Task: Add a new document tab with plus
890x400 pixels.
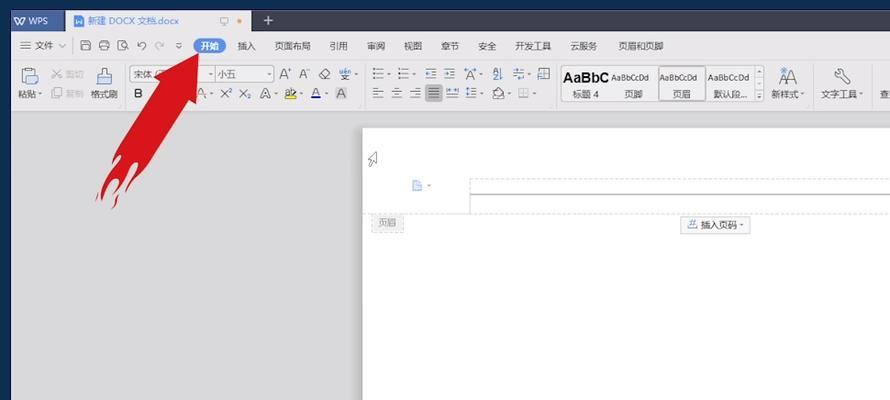Action: [x=268, y=21]
